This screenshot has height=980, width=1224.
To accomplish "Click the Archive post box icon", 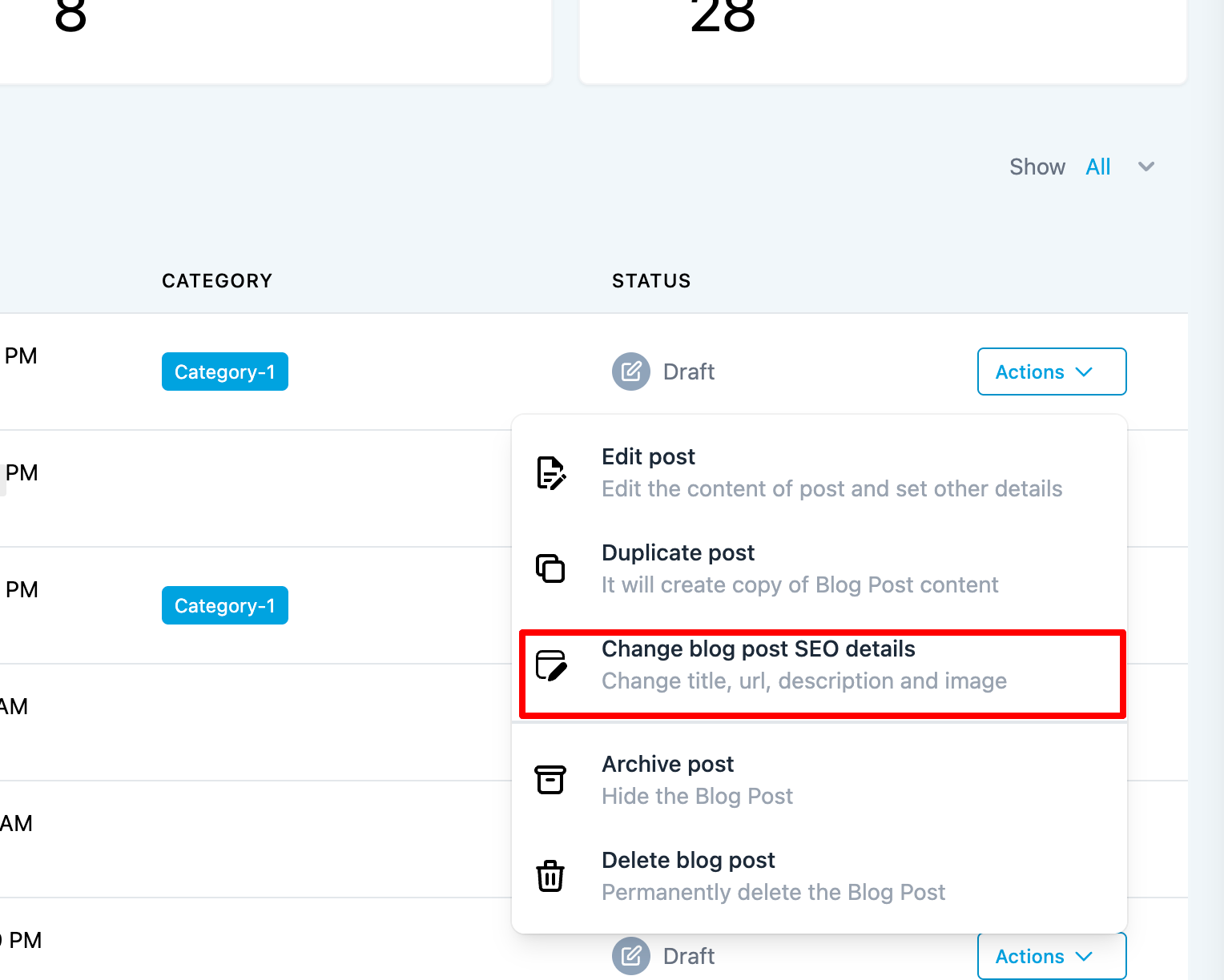I will click(550, 780).
